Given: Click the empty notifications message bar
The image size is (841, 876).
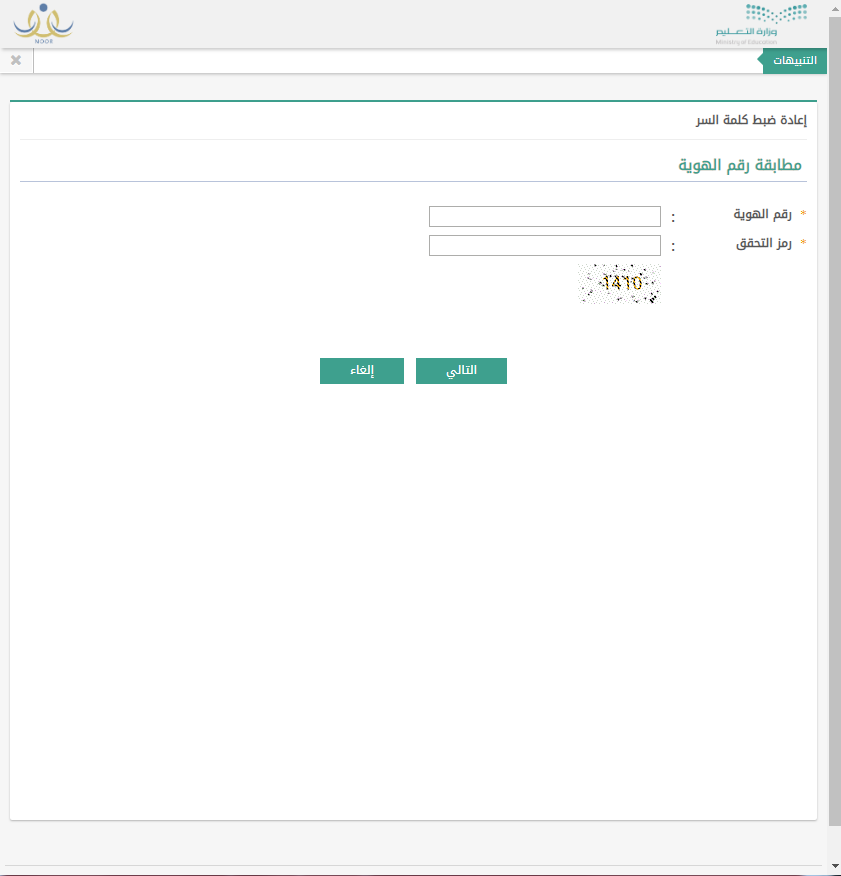Looking at the screenshot, I should pyautogui.click(x=400, y=61).
